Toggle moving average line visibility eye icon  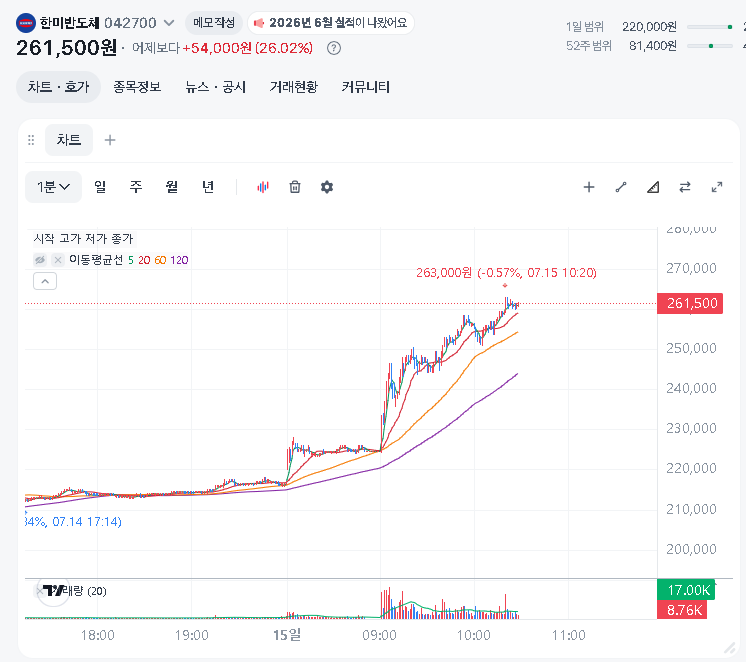tap(40, 260)
